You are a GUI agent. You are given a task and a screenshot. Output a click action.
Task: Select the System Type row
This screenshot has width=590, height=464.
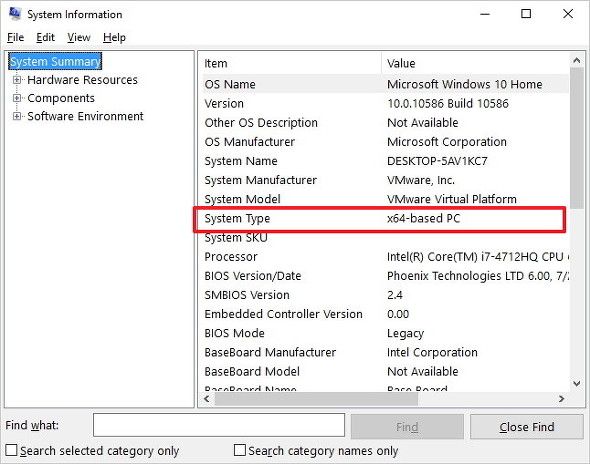(379, 219)
